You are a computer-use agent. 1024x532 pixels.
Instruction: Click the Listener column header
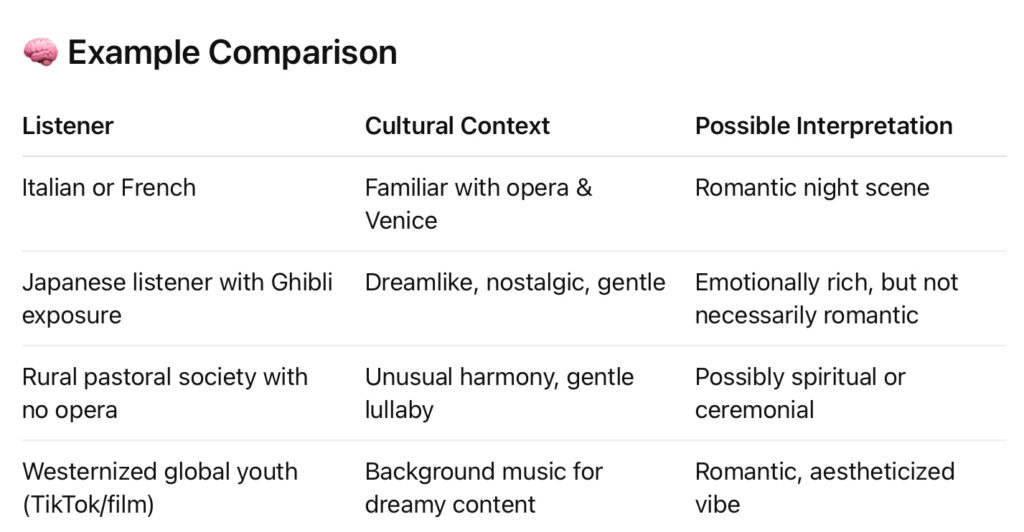[x=68, y=126]
